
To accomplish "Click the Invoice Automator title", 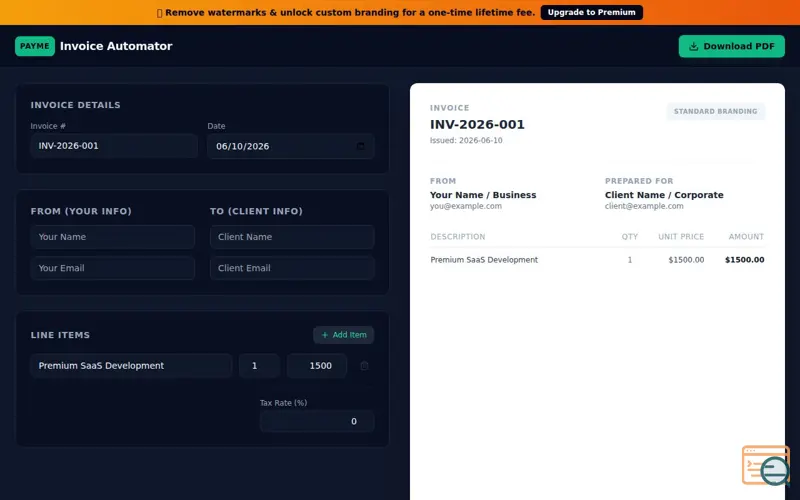I will click(116, 46).
